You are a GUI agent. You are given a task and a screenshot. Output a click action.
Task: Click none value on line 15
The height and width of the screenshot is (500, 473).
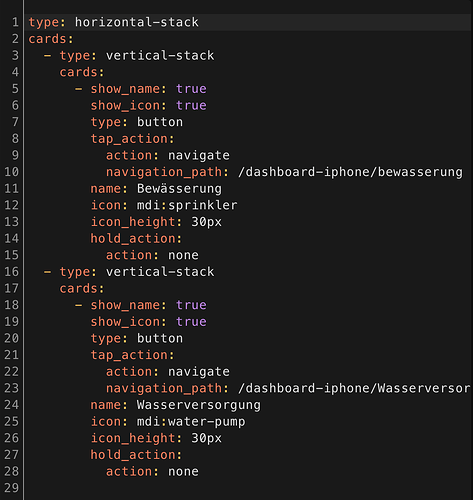coord(183,256)
